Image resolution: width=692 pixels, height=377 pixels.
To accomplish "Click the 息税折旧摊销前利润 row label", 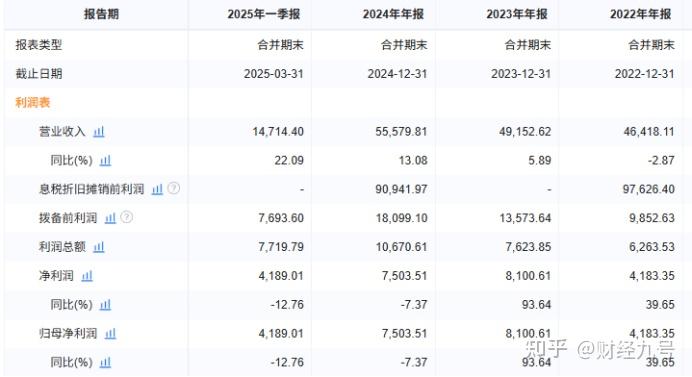I will point(91,189).
